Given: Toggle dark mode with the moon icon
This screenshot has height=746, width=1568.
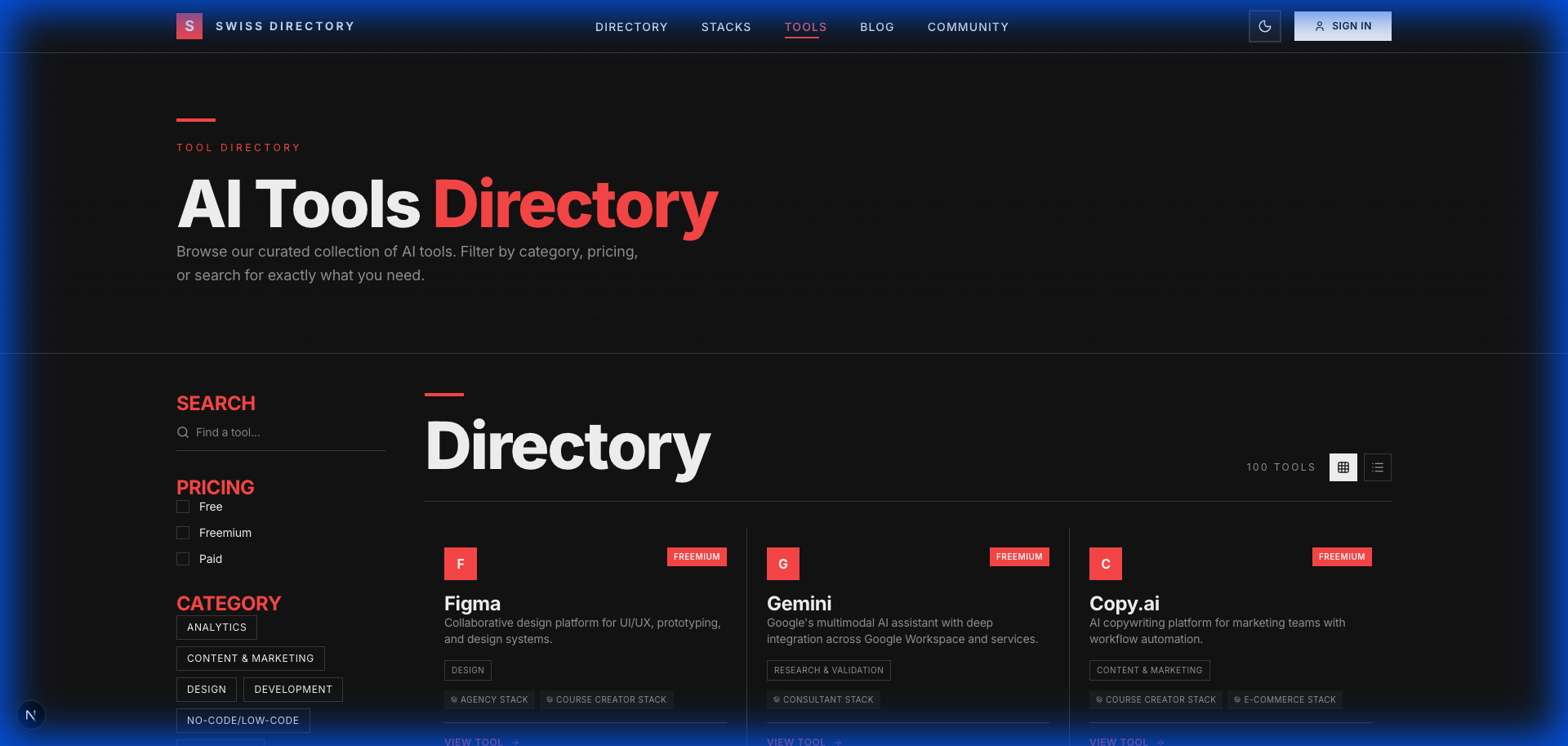Looking at the screenshot, I should point(1264,25).
